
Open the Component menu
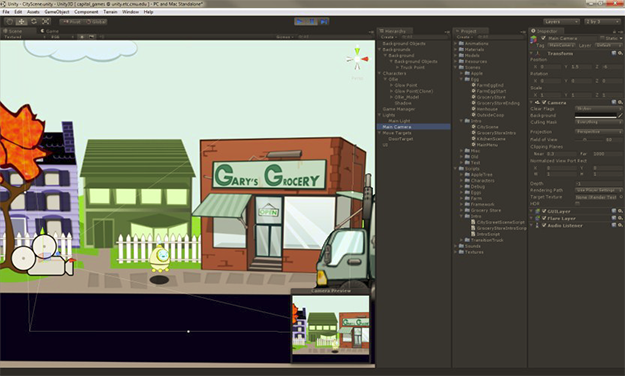86,12
